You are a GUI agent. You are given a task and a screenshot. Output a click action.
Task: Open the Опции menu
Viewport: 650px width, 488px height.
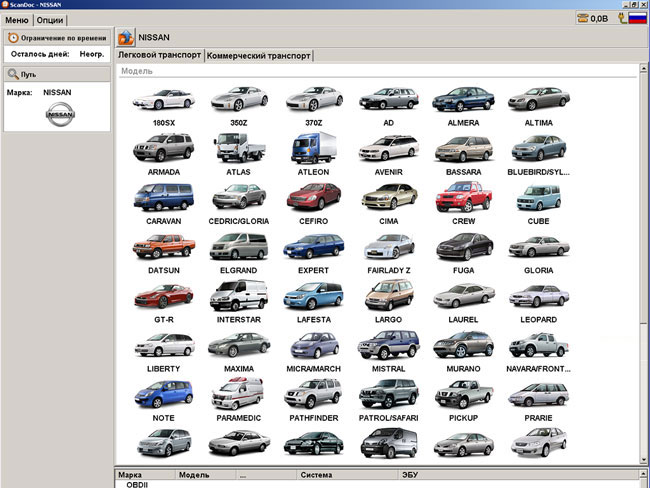tap(50, 20)
